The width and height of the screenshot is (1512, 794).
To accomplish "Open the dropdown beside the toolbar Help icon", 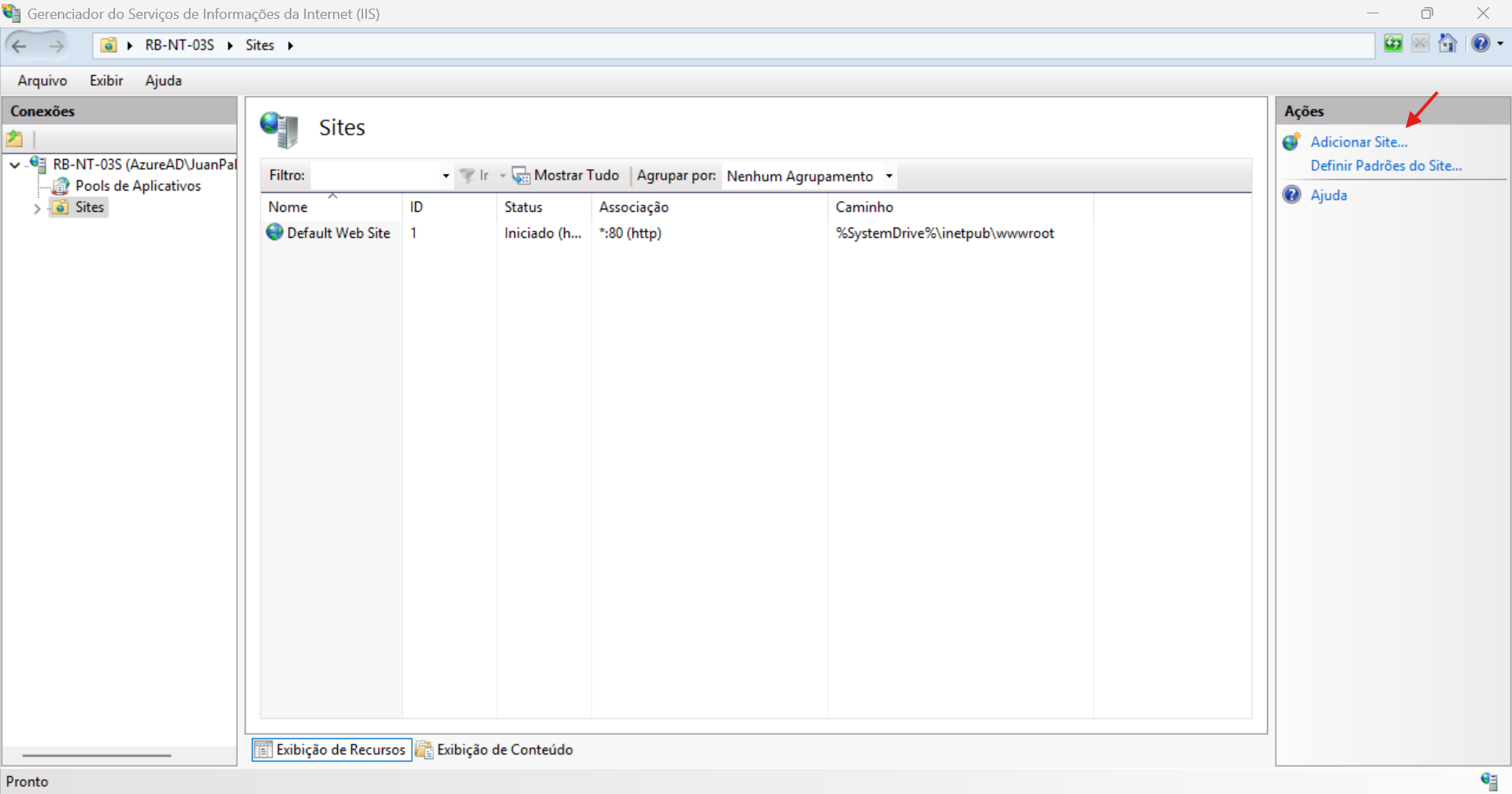I will (x=1500, y=44).
